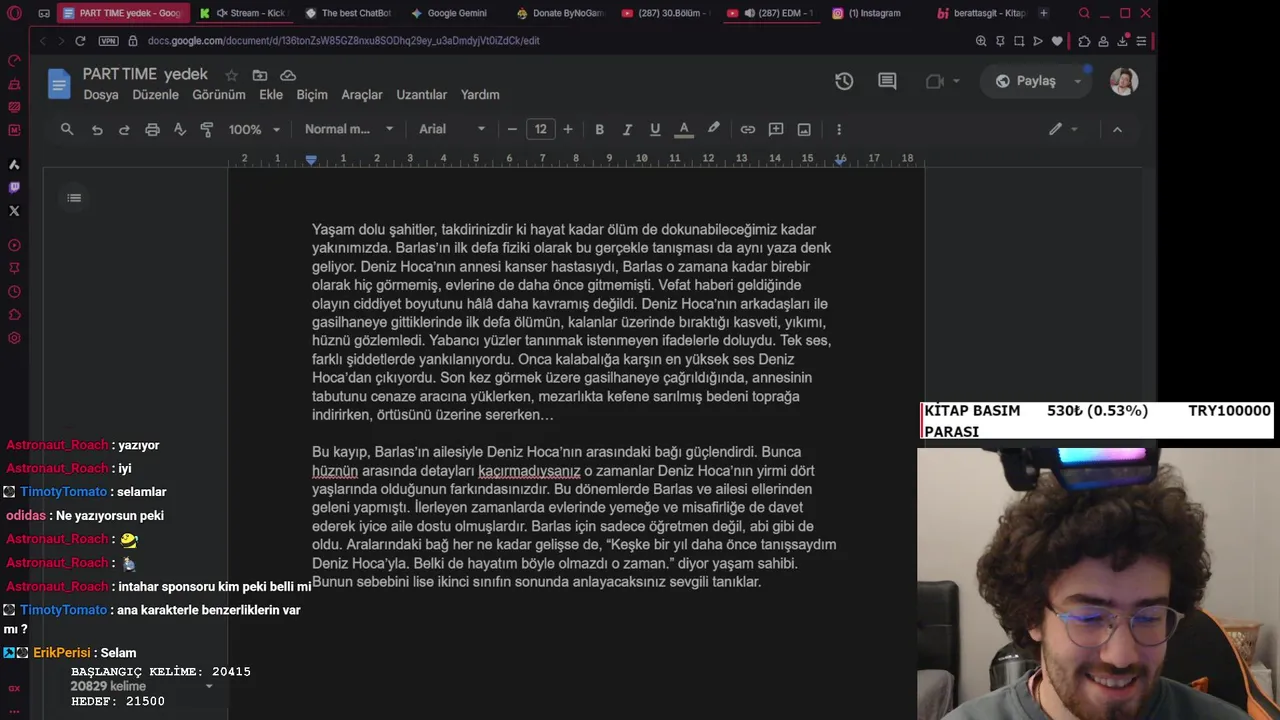Print the document
Viewport: 1280px width, 720px height.
[x=152, y=129]
